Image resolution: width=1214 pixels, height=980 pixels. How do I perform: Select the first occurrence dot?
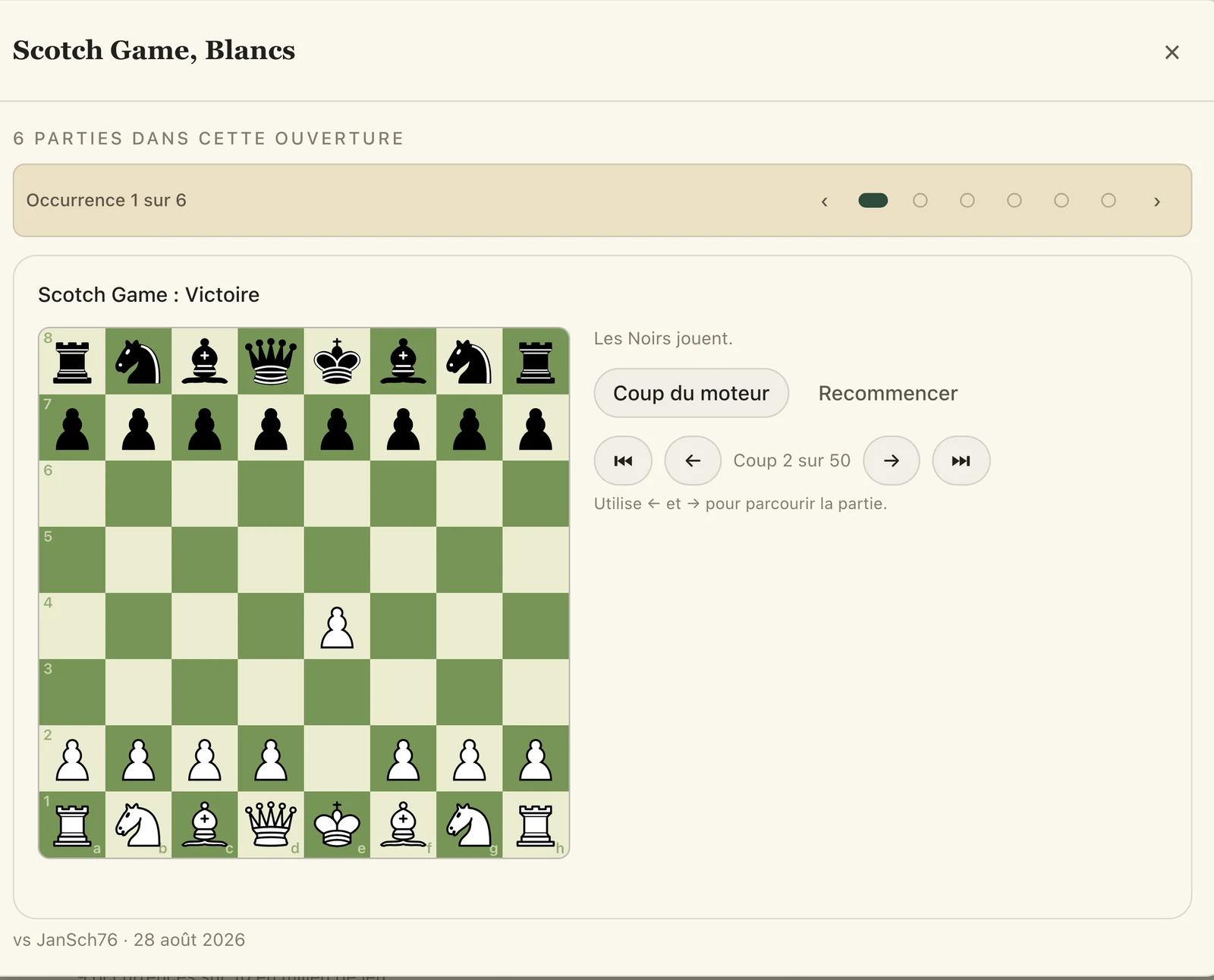873,200
